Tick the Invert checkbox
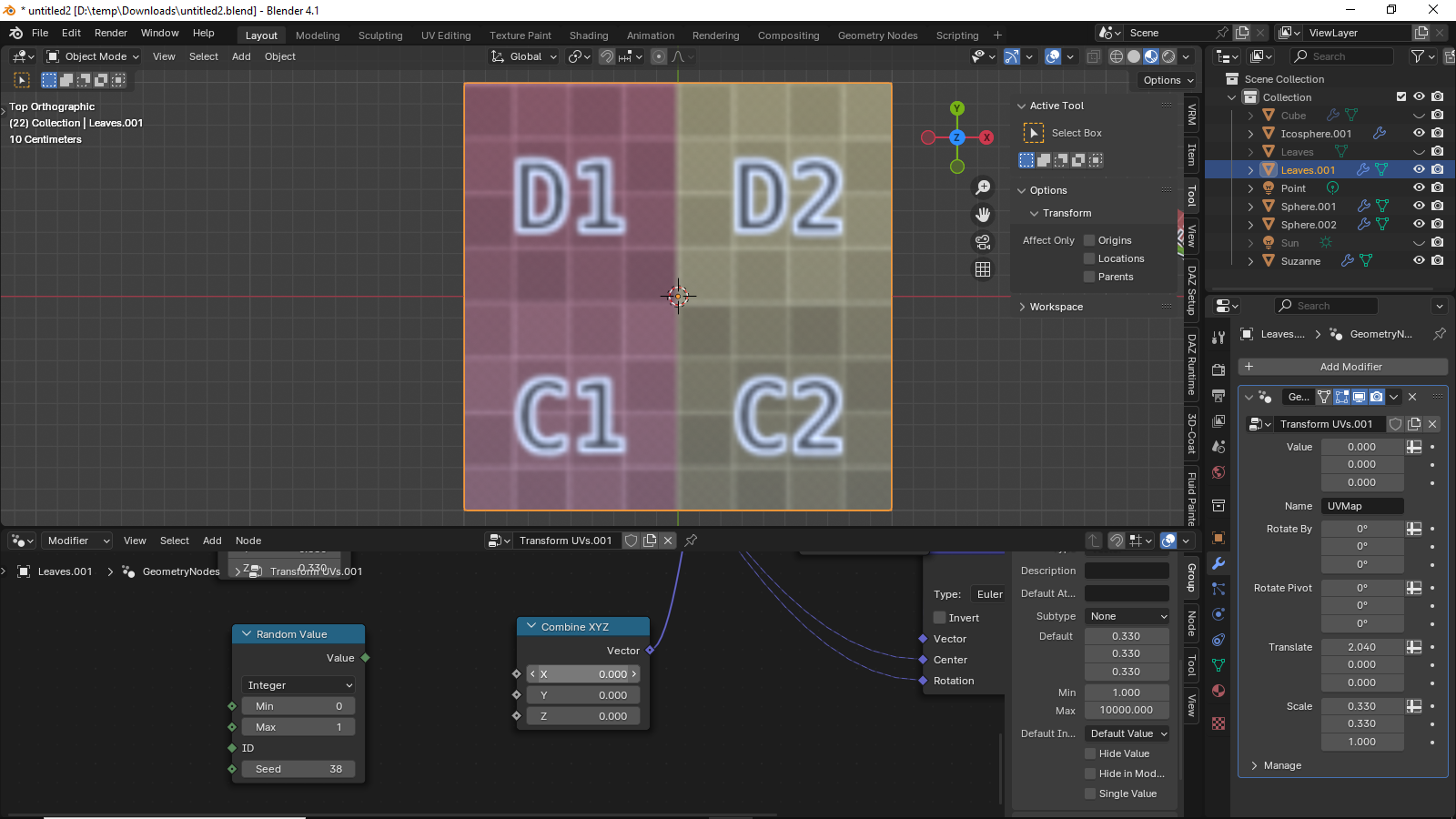 (940, 618)
